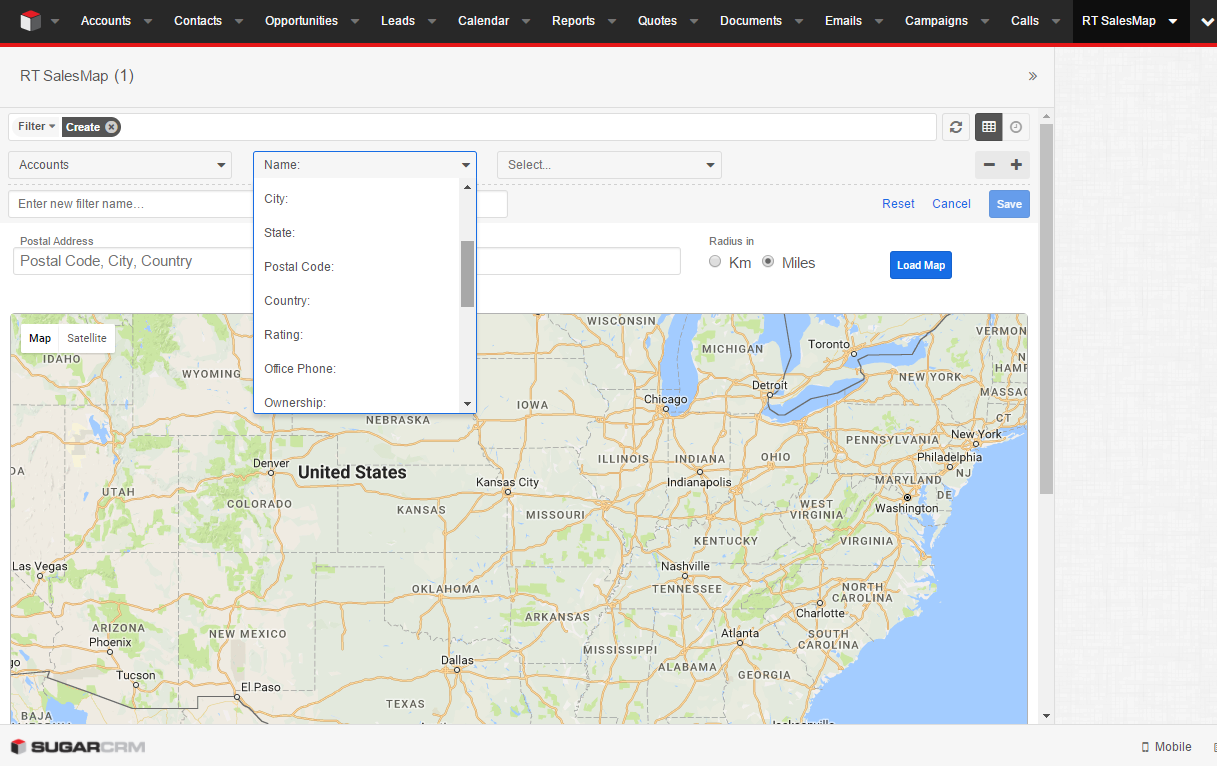Open Name field dropdown
Viewport: 1217px width, 766px height.
click(x=365, y=165)
